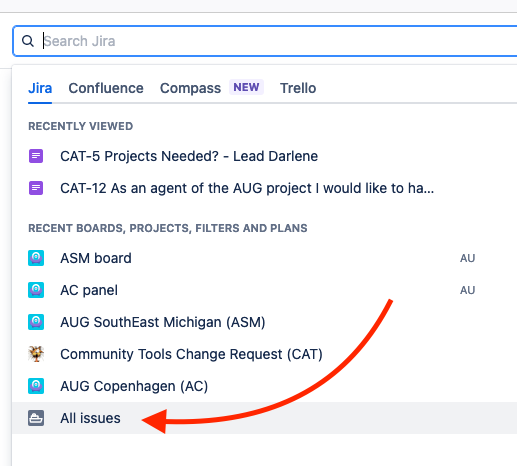Click the NEW badge beside Compass
517x466 pixels.
coord(246,87)
